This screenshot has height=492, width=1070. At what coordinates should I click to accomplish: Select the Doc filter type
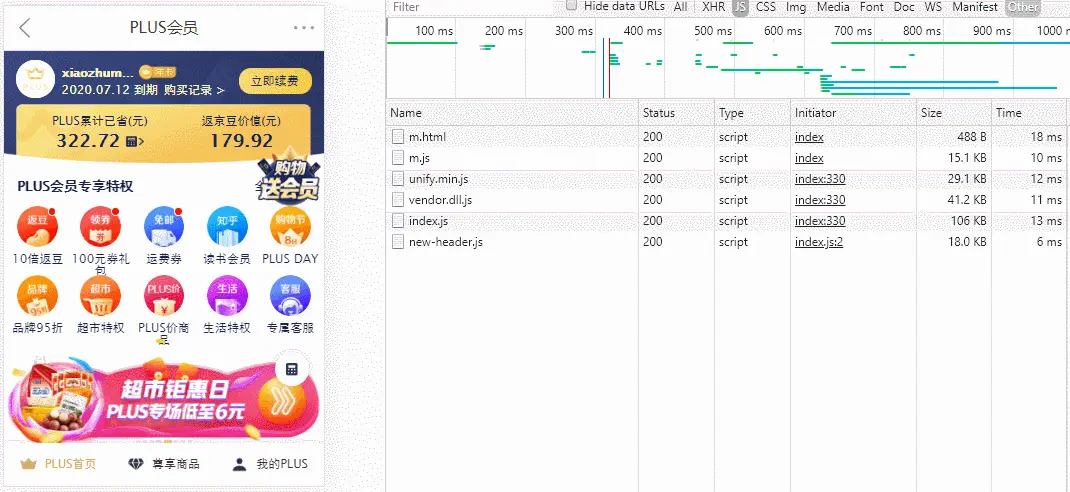tap(904, 7)
